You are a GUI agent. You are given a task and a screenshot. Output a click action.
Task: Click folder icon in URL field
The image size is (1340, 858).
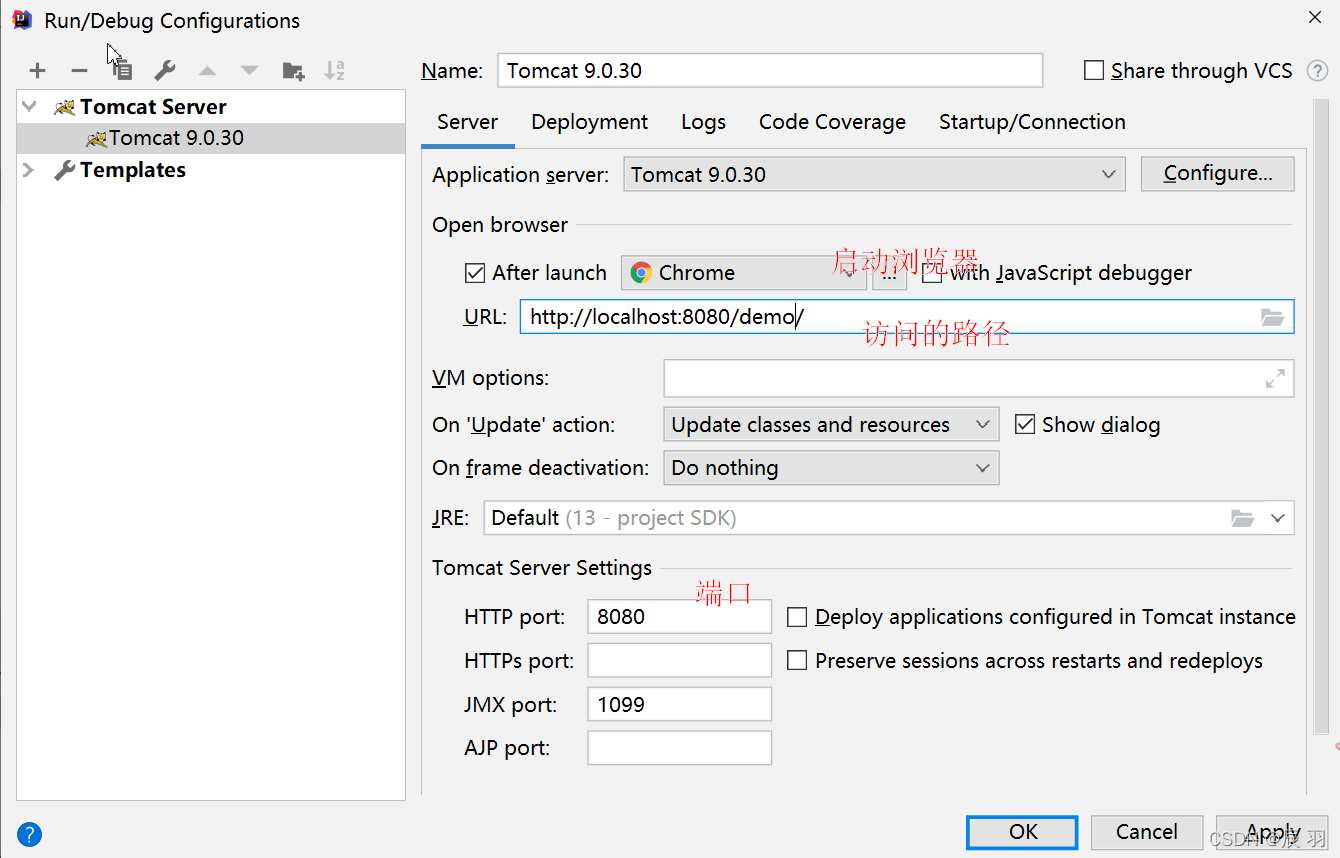[1272, 317]
